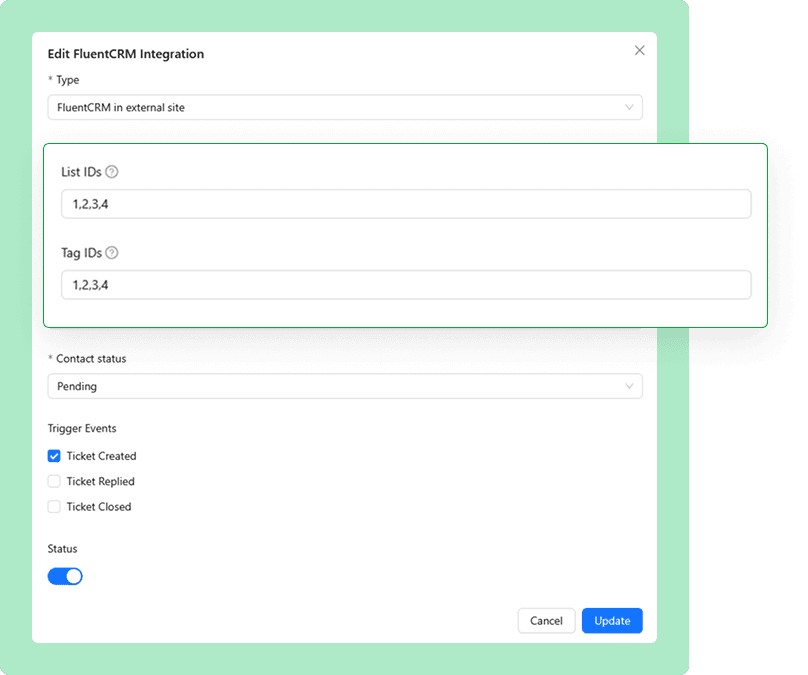Check the Ticket Closed trigger
This screenshot has width=808, height=675.
pos(54,507)
